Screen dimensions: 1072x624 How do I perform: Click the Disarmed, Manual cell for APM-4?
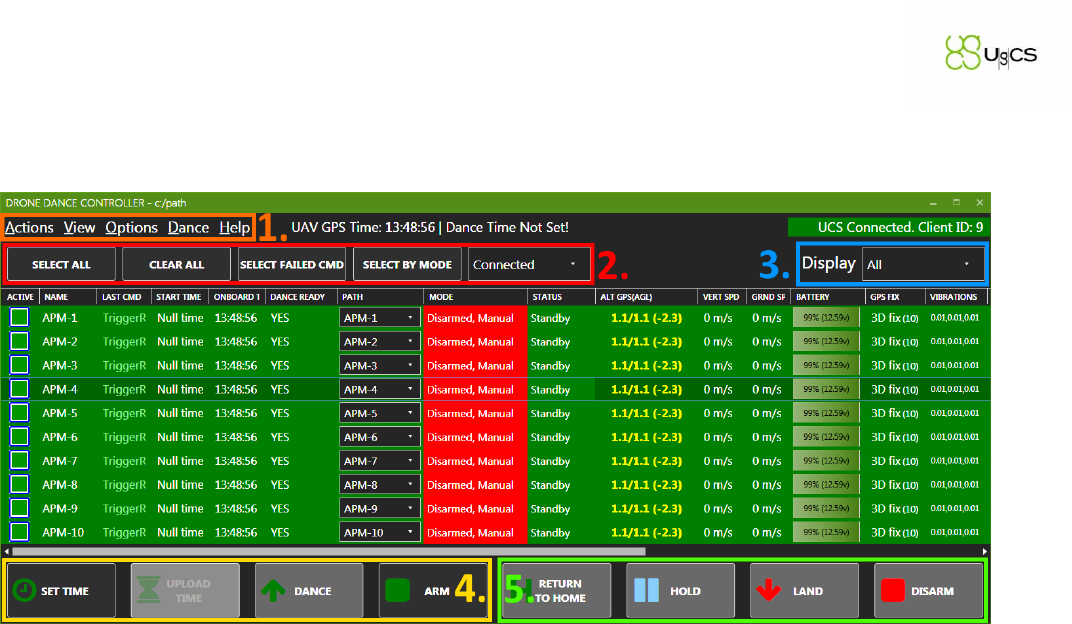point(475,390)
